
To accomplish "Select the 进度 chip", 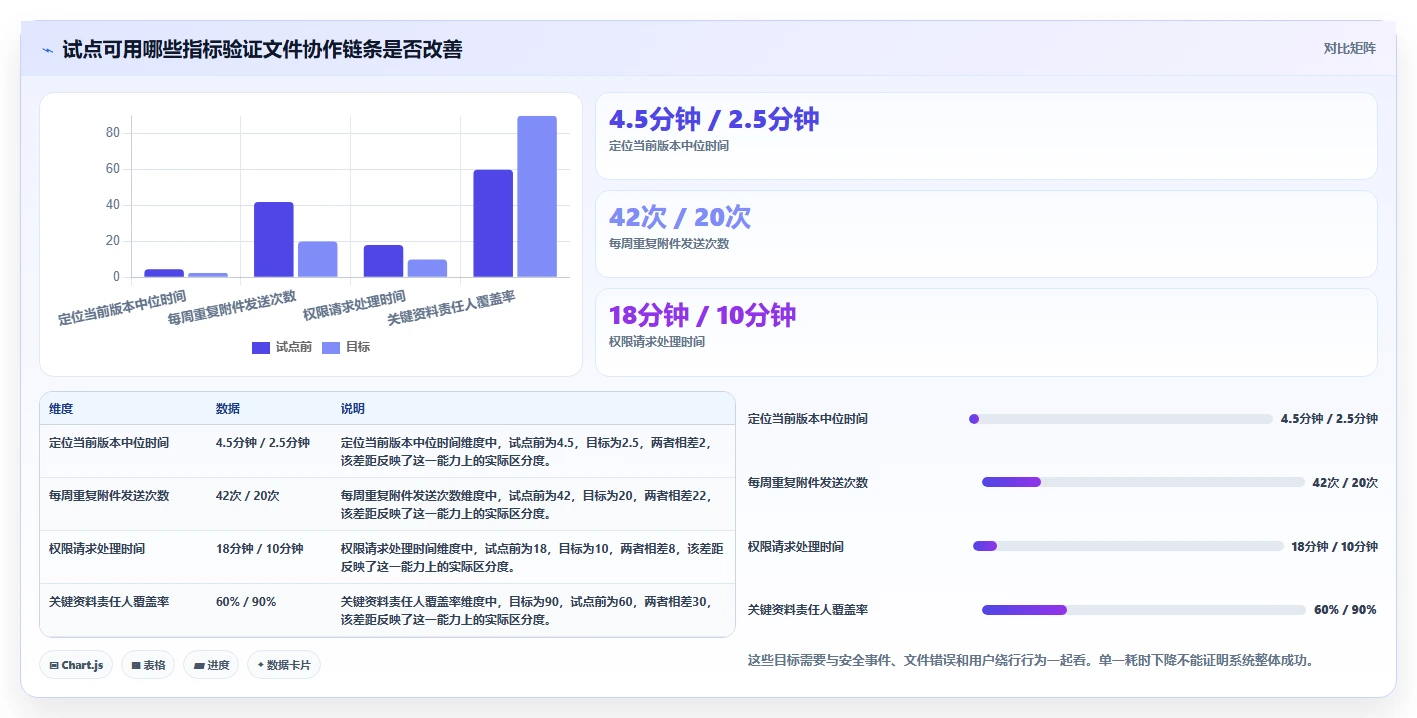I will 211,665.
